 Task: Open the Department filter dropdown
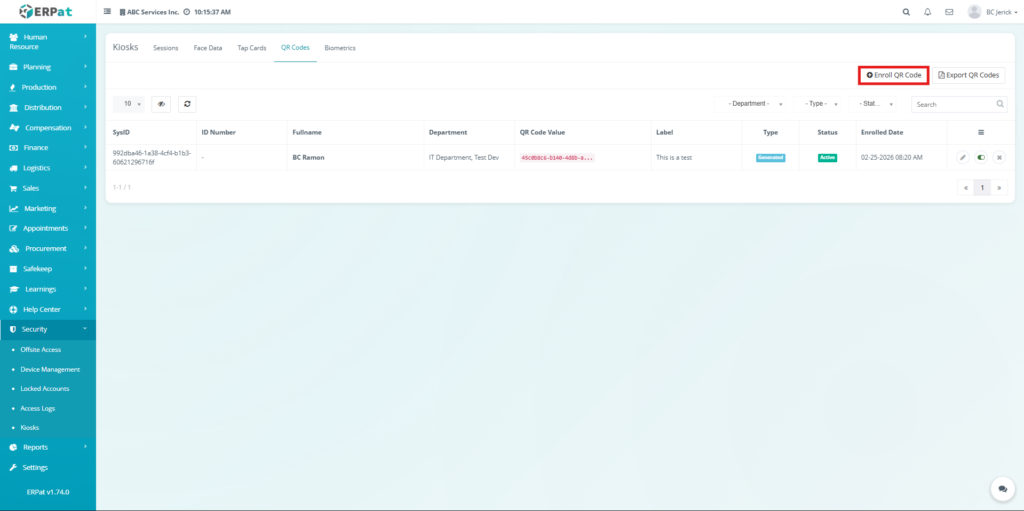point(752,103)
